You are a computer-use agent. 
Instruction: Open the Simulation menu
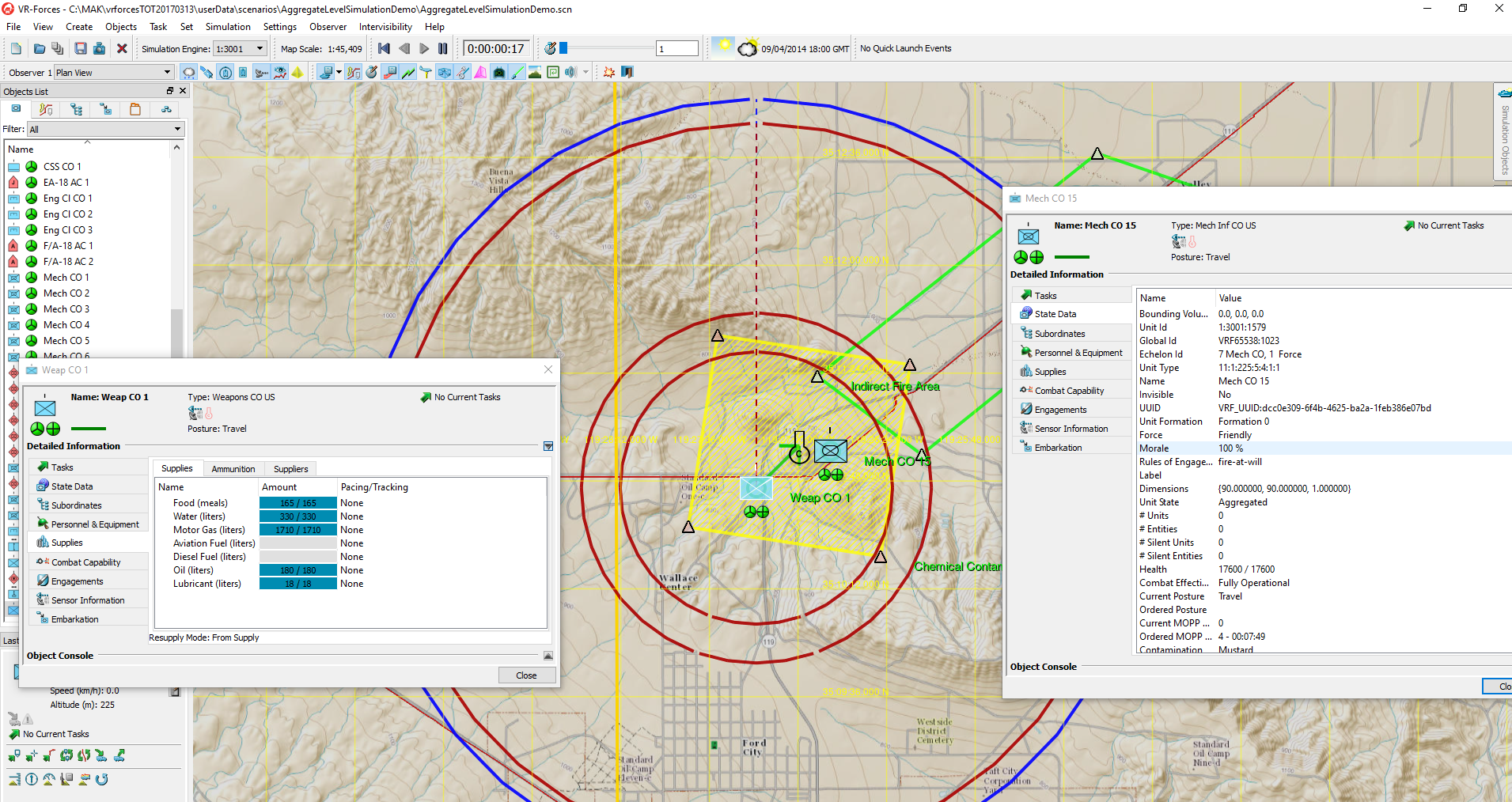click(228, 27)
